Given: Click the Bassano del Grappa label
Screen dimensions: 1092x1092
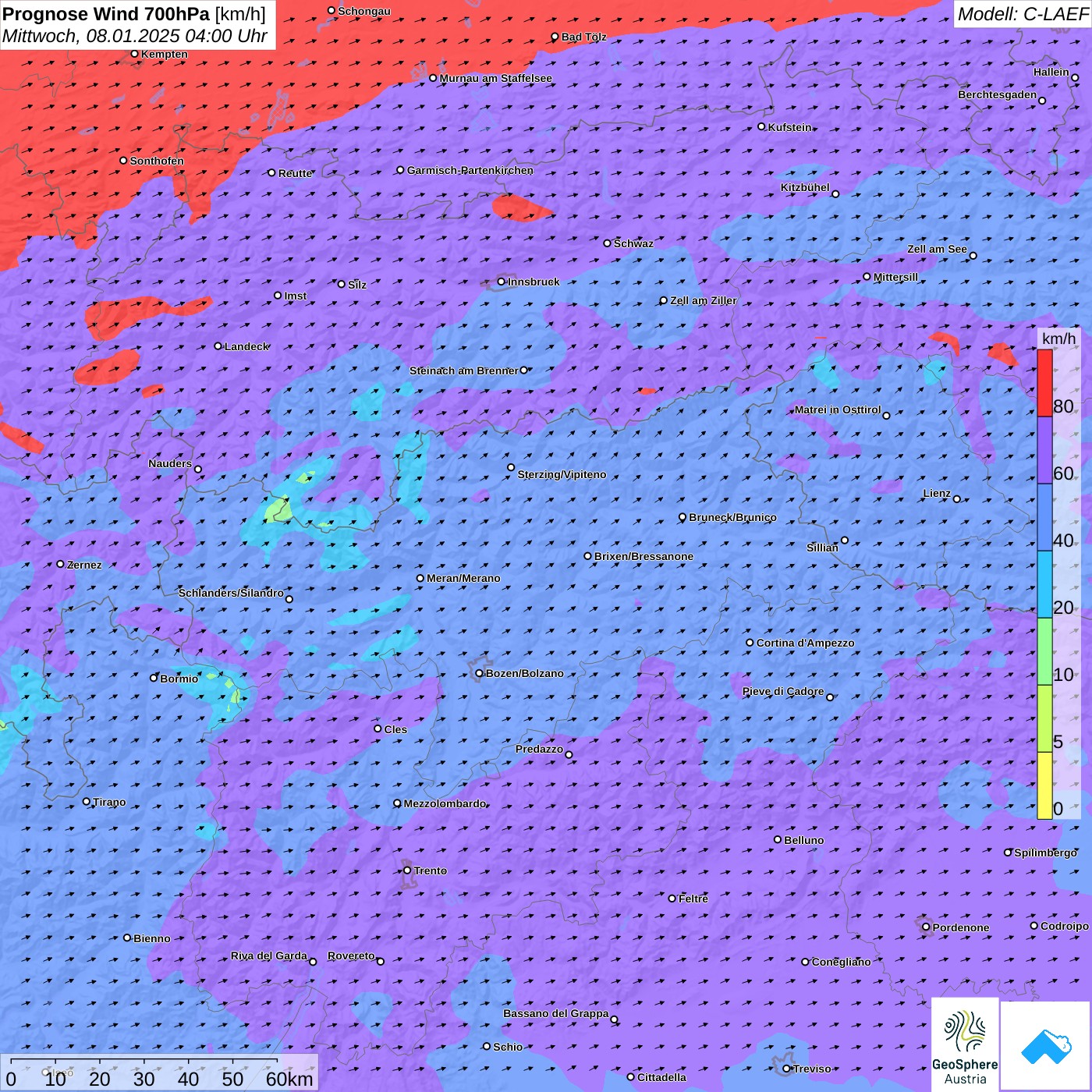Looking at the screenshot, I should (556, 1013).
